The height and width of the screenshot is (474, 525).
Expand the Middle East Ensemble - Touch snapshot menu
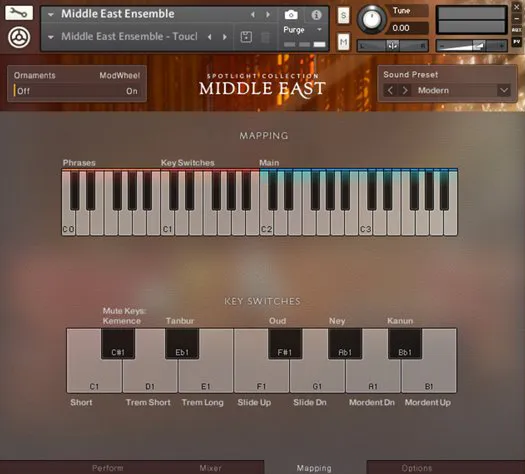51,37
